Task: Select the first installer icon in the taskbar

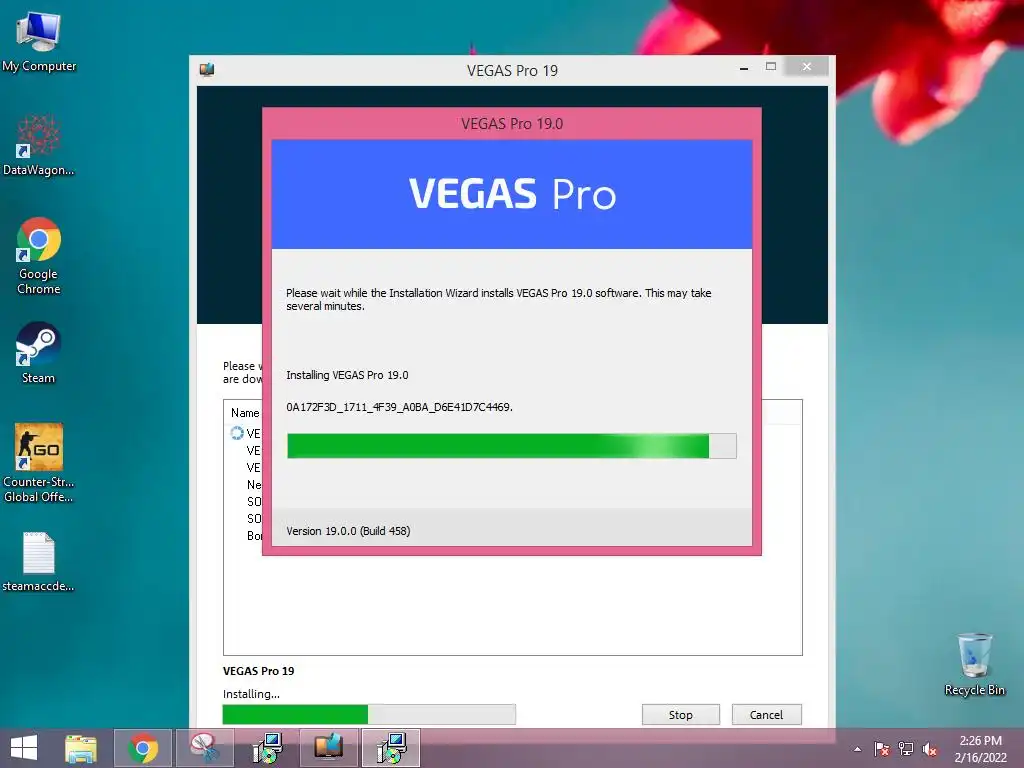Action: (x=267, y=748)
